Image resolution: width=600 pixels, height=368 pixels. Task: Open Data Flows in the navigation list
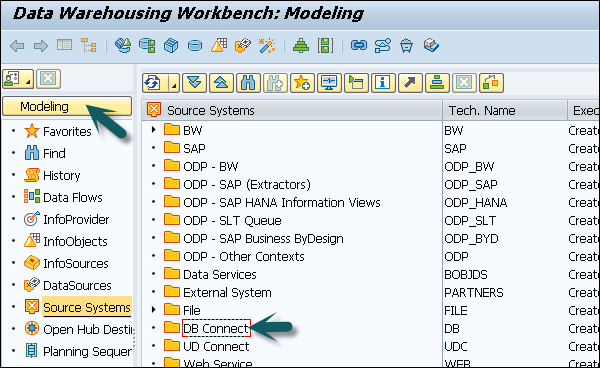click(73, 197)
